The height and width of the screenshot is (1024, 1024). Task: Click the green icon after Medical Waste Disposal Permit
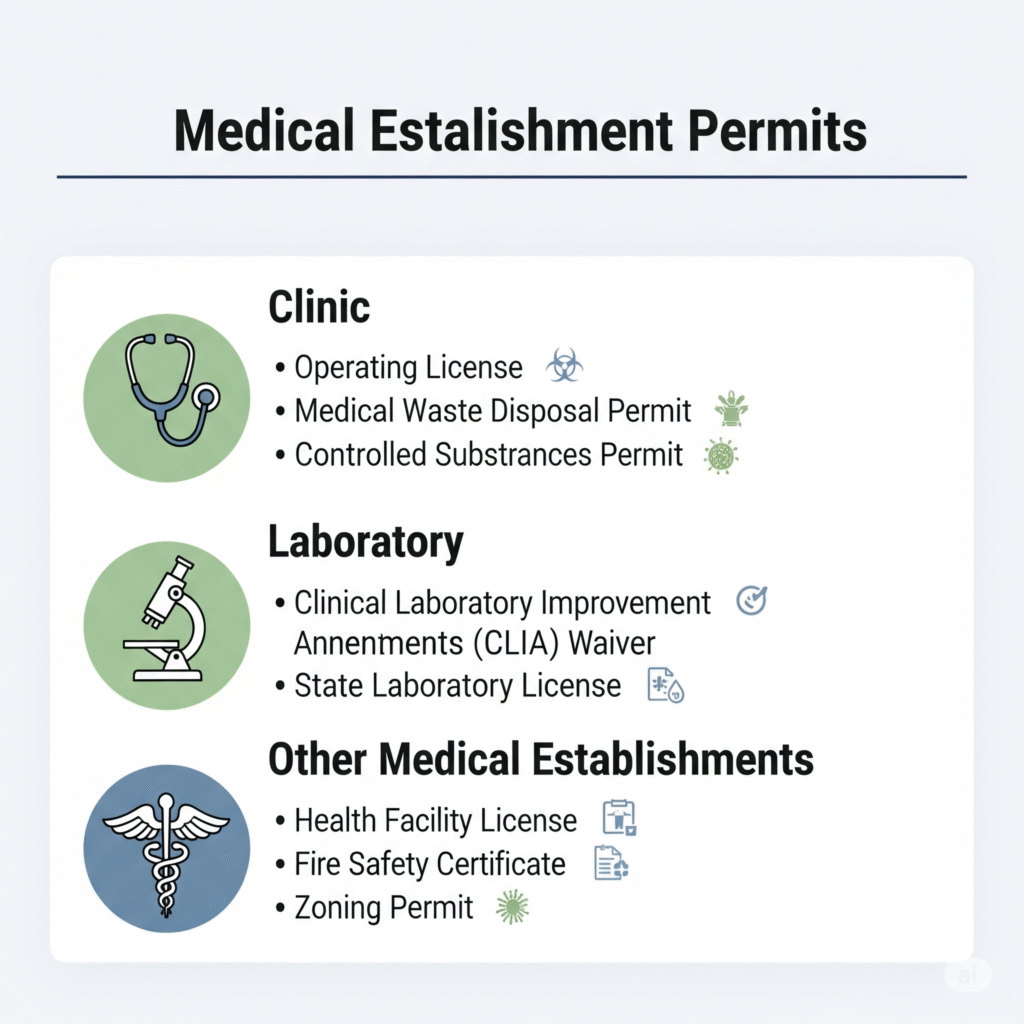coord(731,410)
